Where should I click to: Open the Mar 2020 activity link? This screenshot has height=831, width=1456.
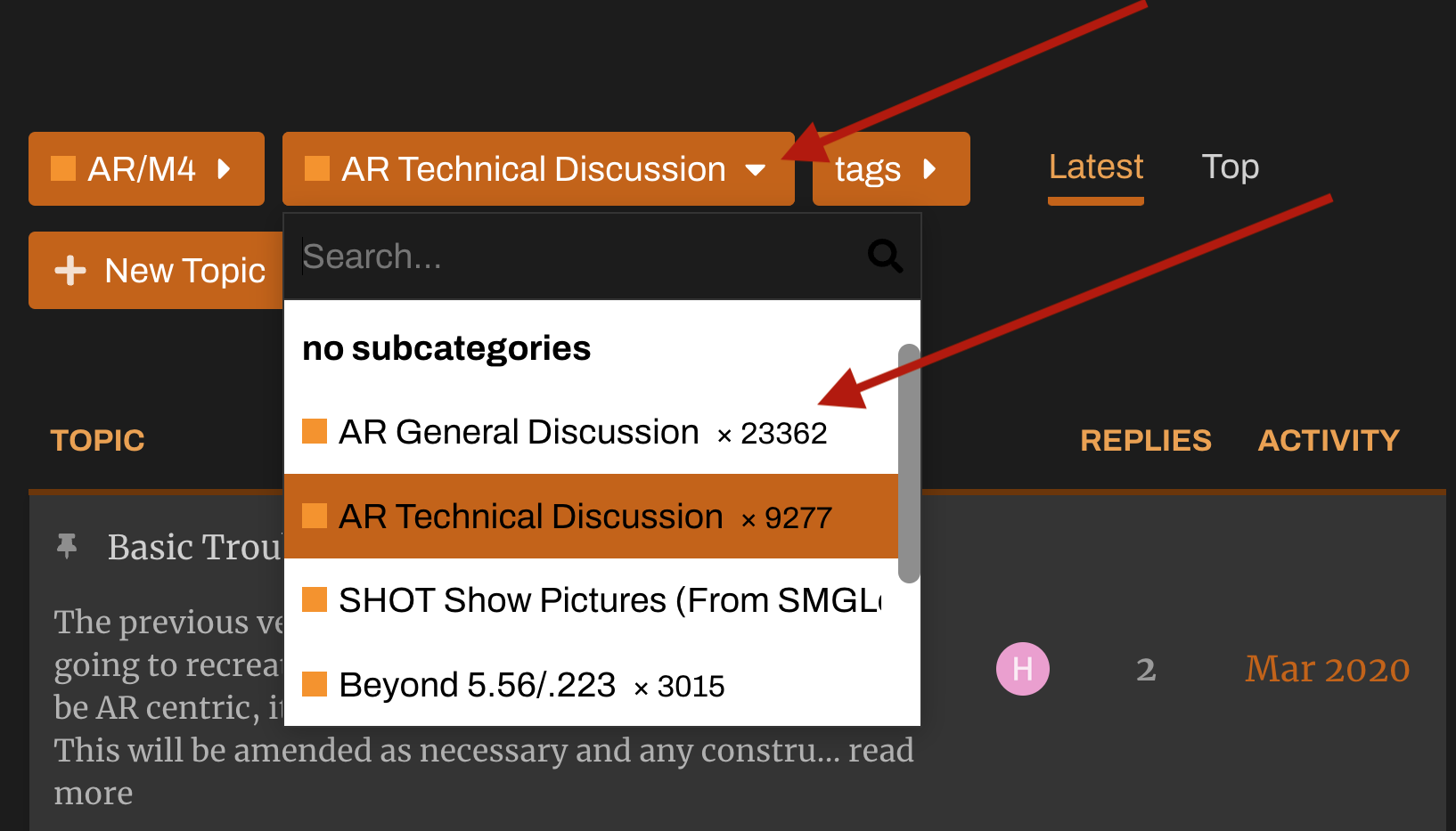pyautogui.click(x=1327, y=669)
